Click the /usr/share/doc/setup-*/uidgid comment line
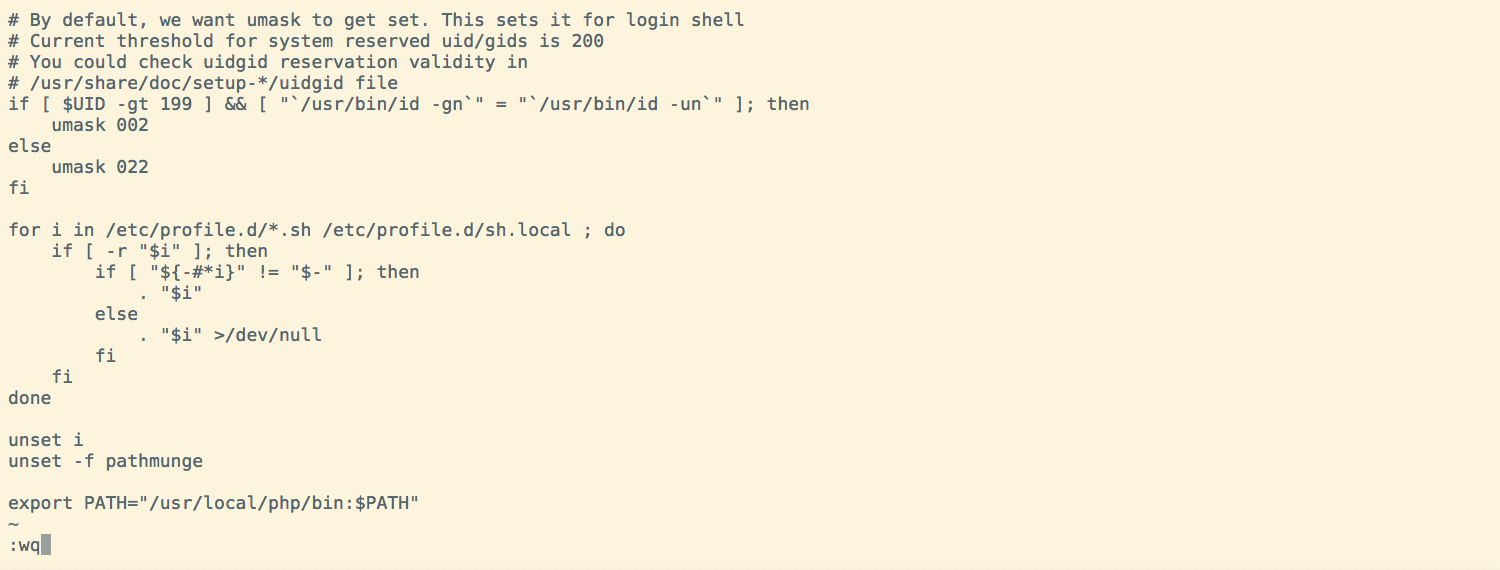Image resolution: width=1500 pixels, height=570 pixels. tap(203, 83)
